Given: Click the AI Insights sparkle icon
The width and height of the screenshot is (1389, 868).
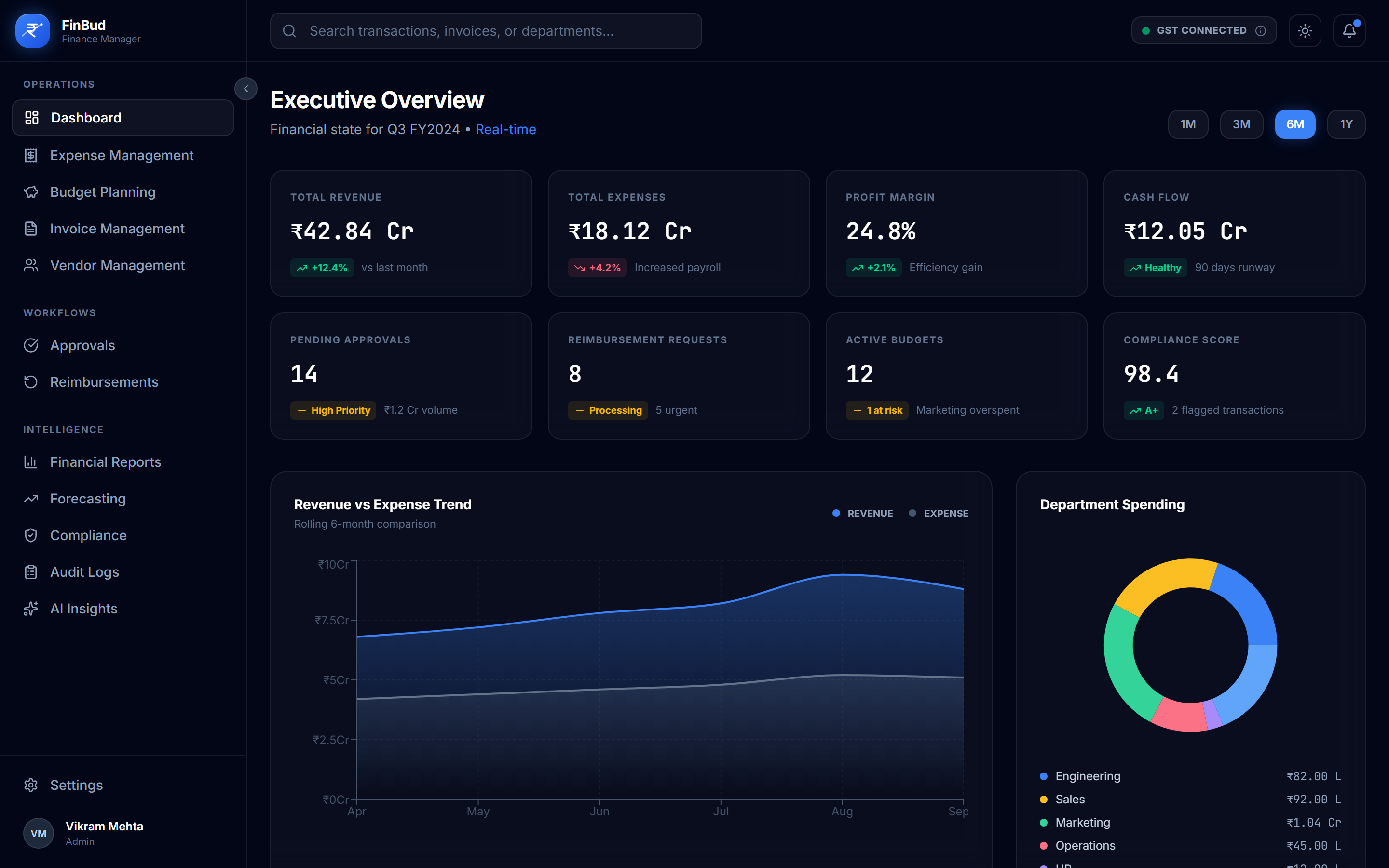Looking at the screenshot, I should (31, 609).
